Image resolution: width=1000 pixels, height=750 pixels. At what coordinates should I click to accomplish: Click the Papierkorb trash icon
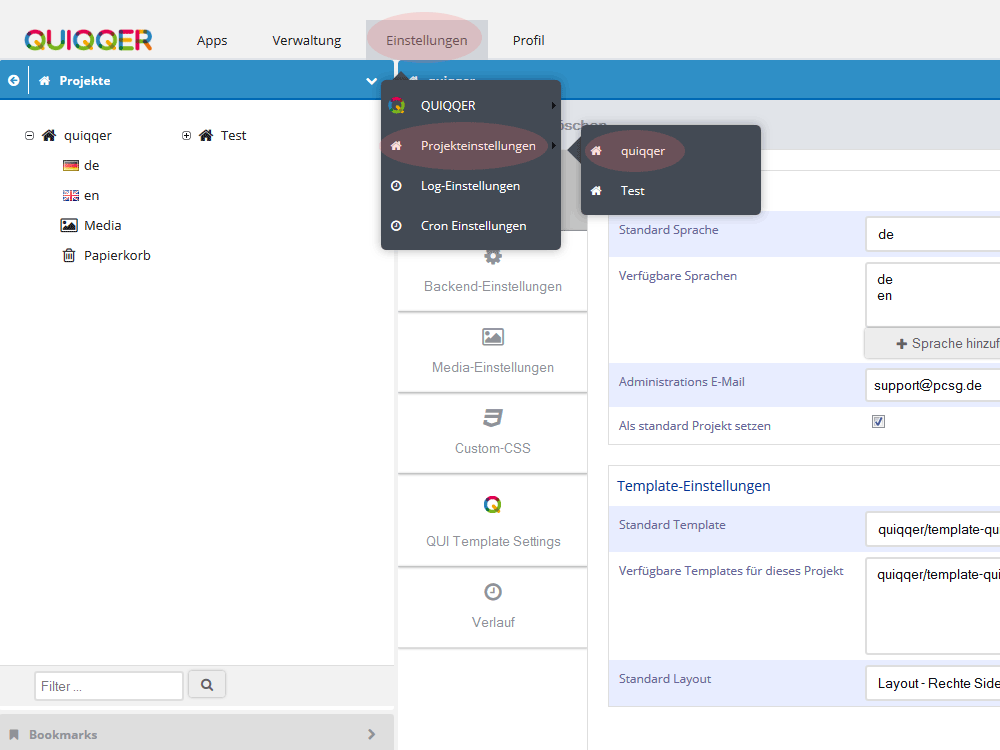click(69, 255)
